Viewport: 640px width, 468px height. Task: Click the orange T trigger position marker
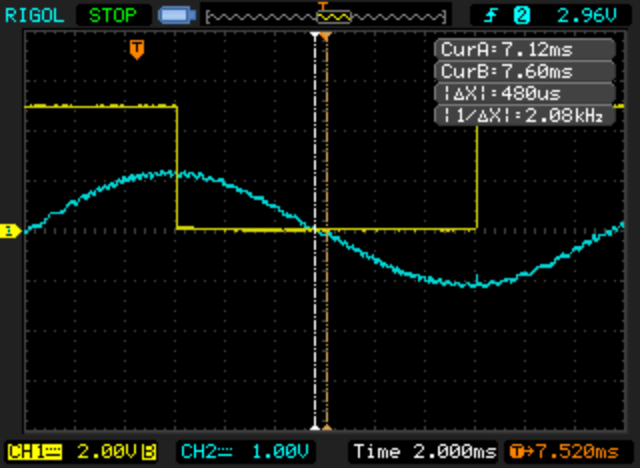pos(137,49)
